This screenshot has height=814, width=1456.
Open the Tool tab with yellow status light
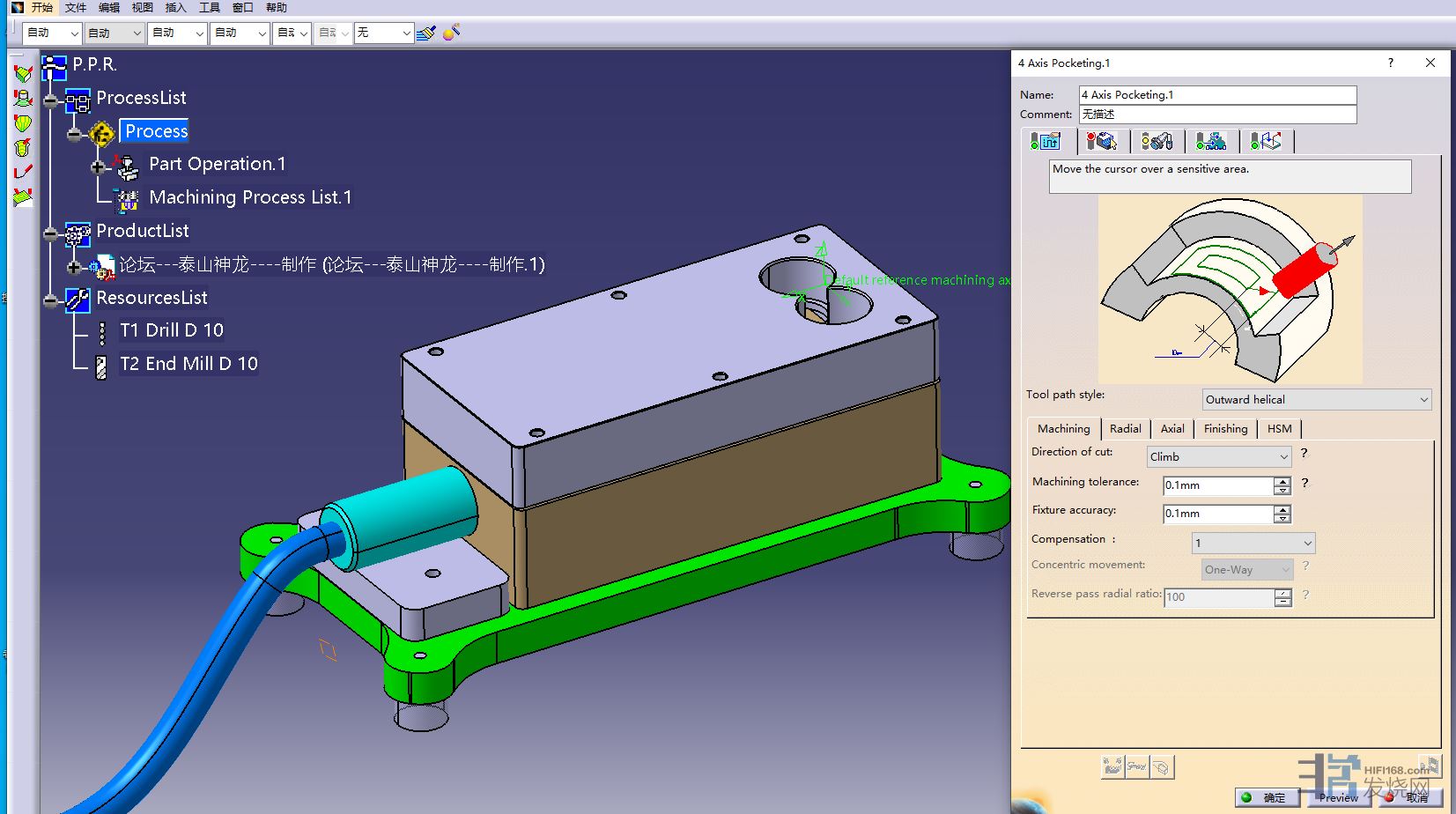pyautogui.click(x=1157, y=141)
